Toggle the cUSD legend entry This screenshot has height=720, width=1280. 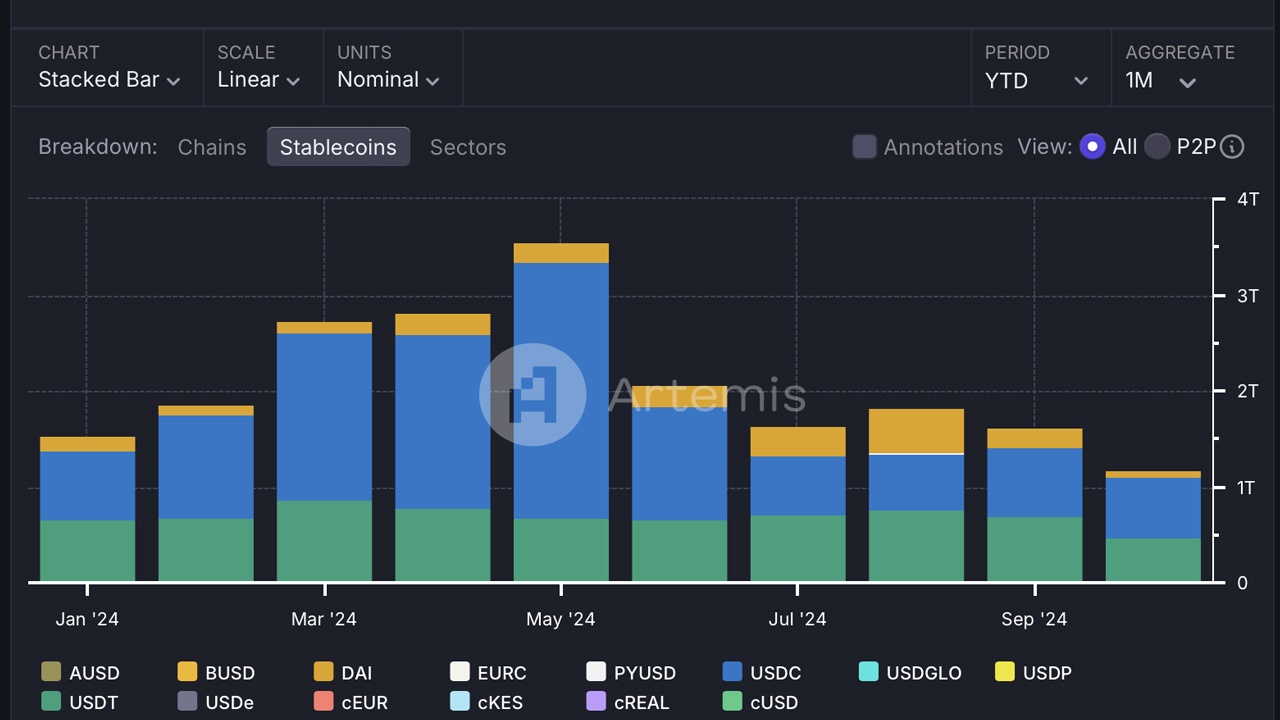pyautogui.click(x=760, y=702)
